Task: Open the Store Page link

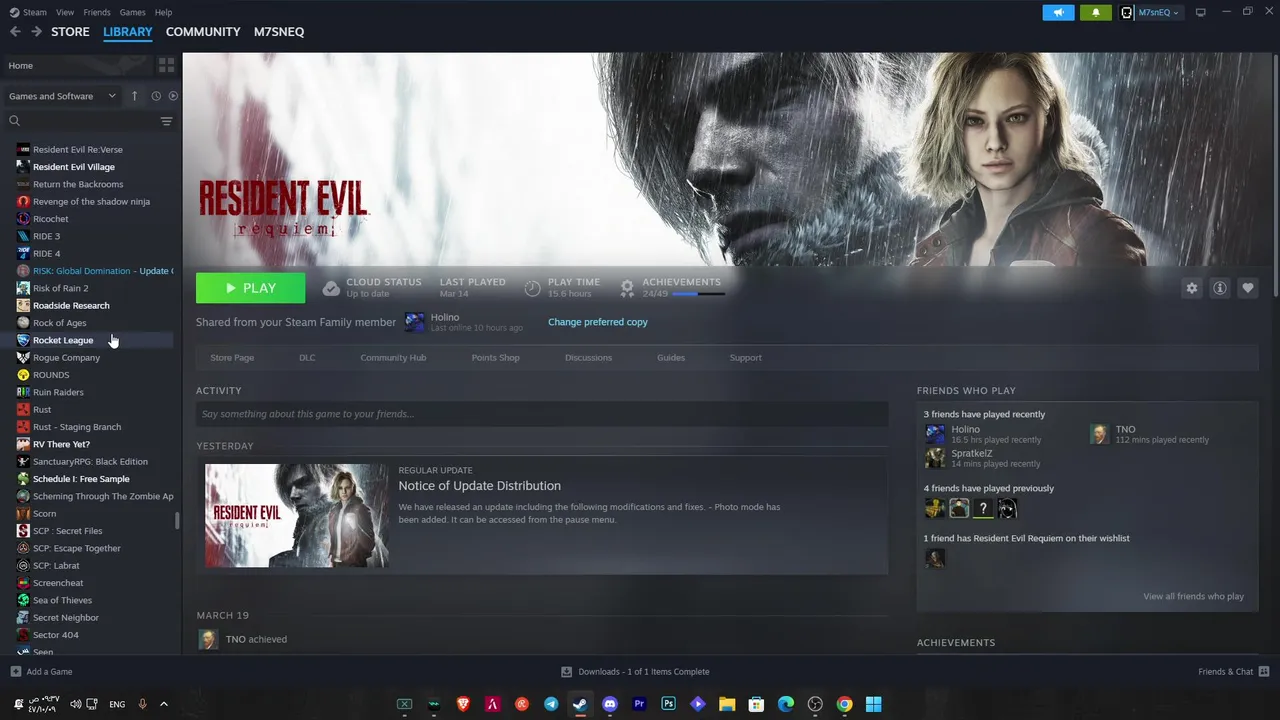Action: click(232, 358)
